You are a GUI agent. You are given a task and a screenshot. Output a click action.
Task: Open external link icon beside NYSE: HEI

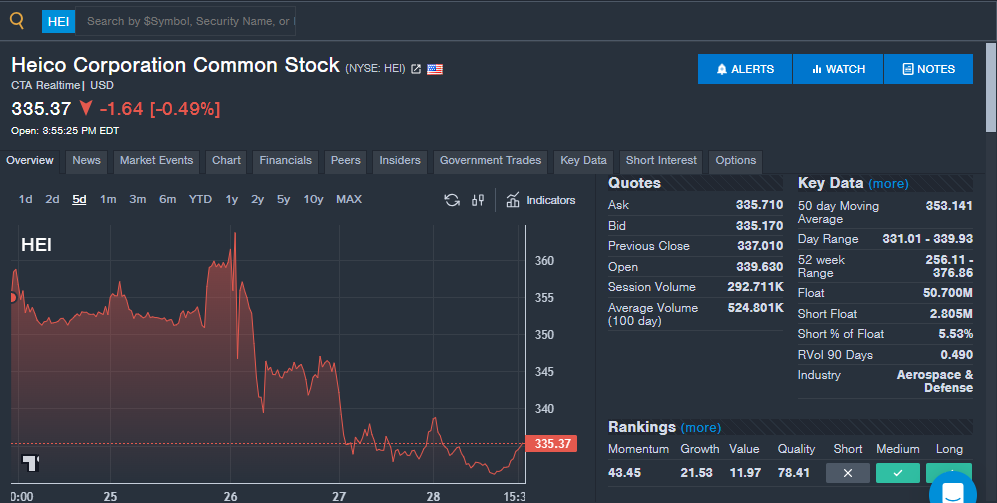click(416, 69)
